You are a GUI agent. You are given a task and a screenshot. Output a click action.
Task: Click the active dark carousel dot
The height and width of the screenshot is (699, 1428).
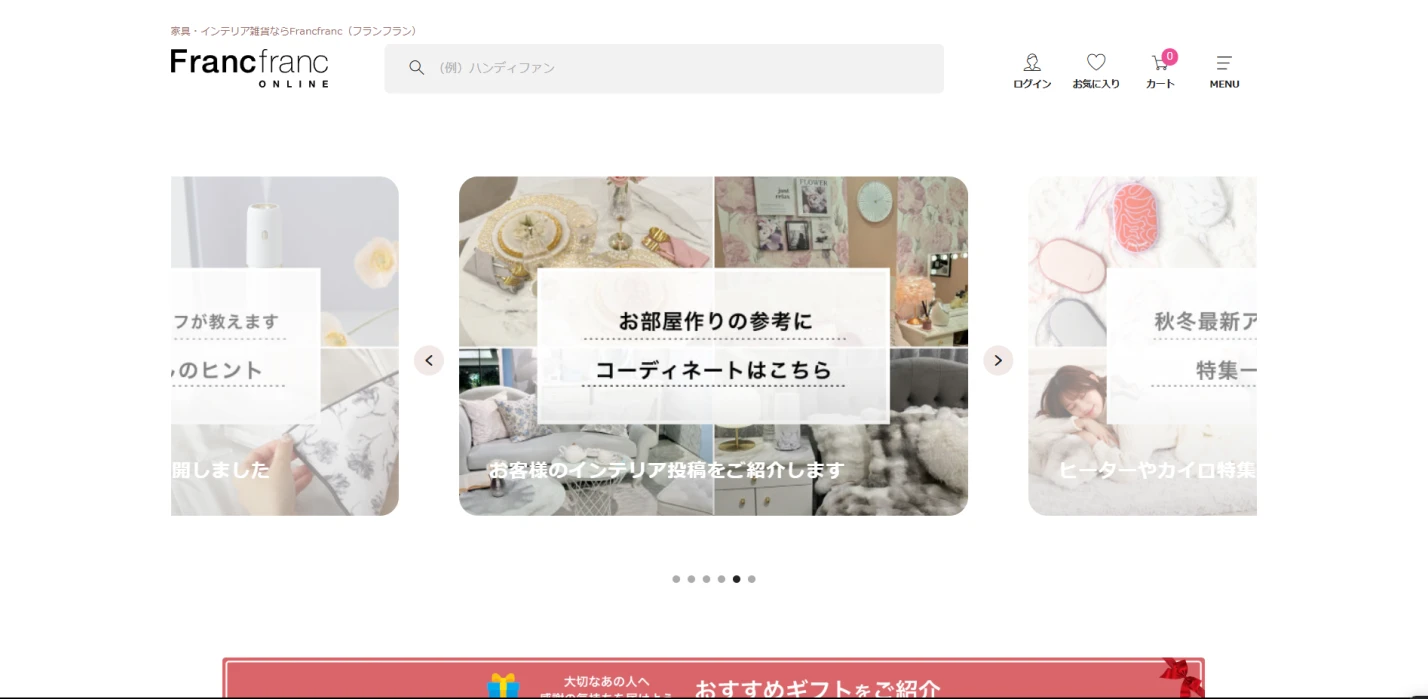(x=736, y=579)
